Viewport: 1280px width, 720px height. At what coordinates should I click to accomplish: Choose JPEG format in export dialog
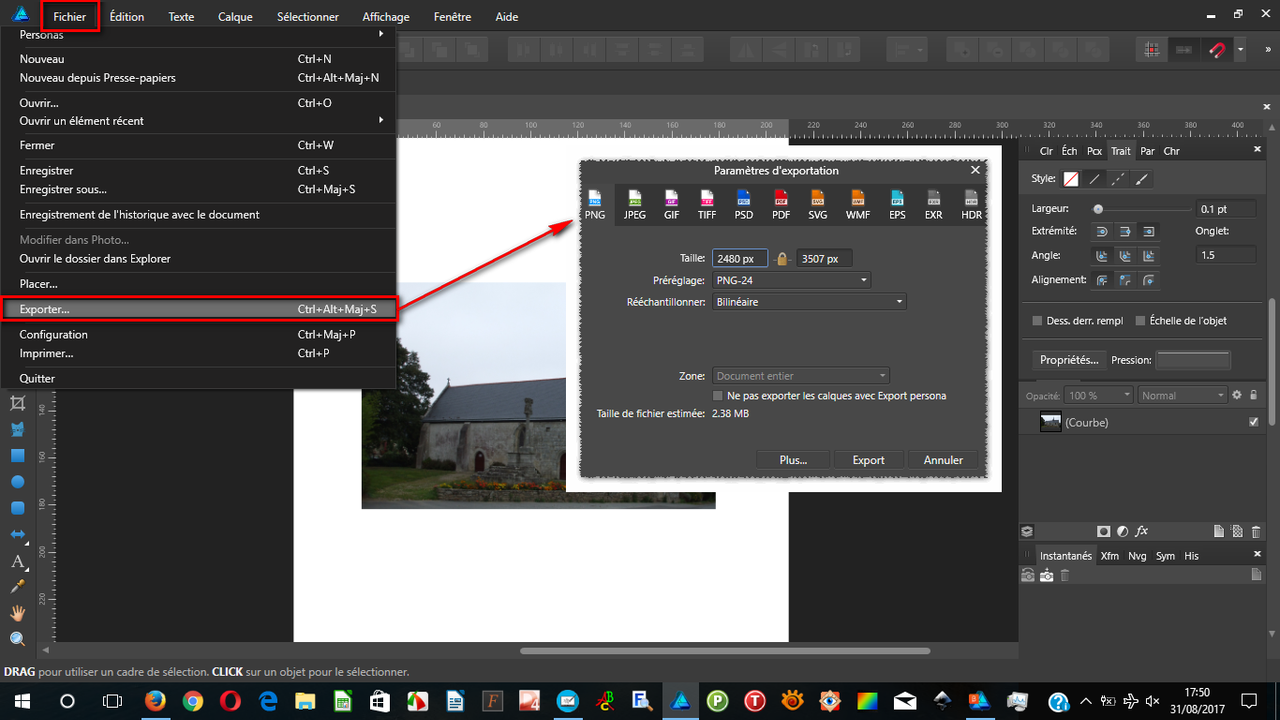[x=635, y=205]
